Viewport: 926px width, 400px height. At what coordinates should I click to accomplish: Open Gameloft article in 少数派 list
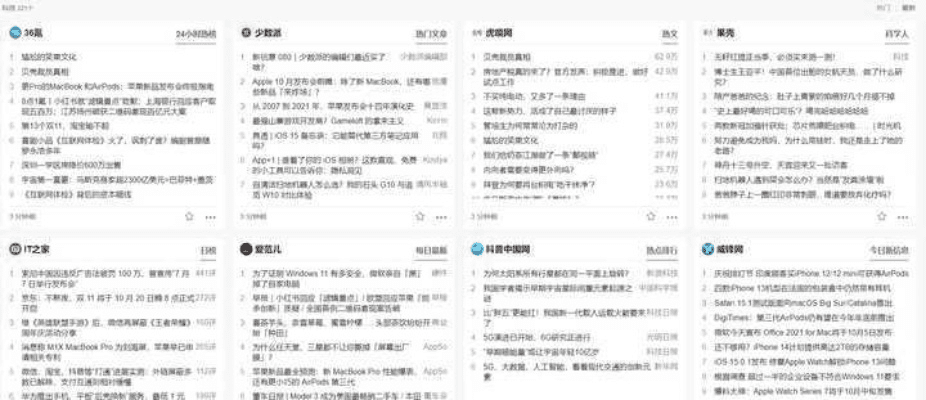(x=328, y=121)
